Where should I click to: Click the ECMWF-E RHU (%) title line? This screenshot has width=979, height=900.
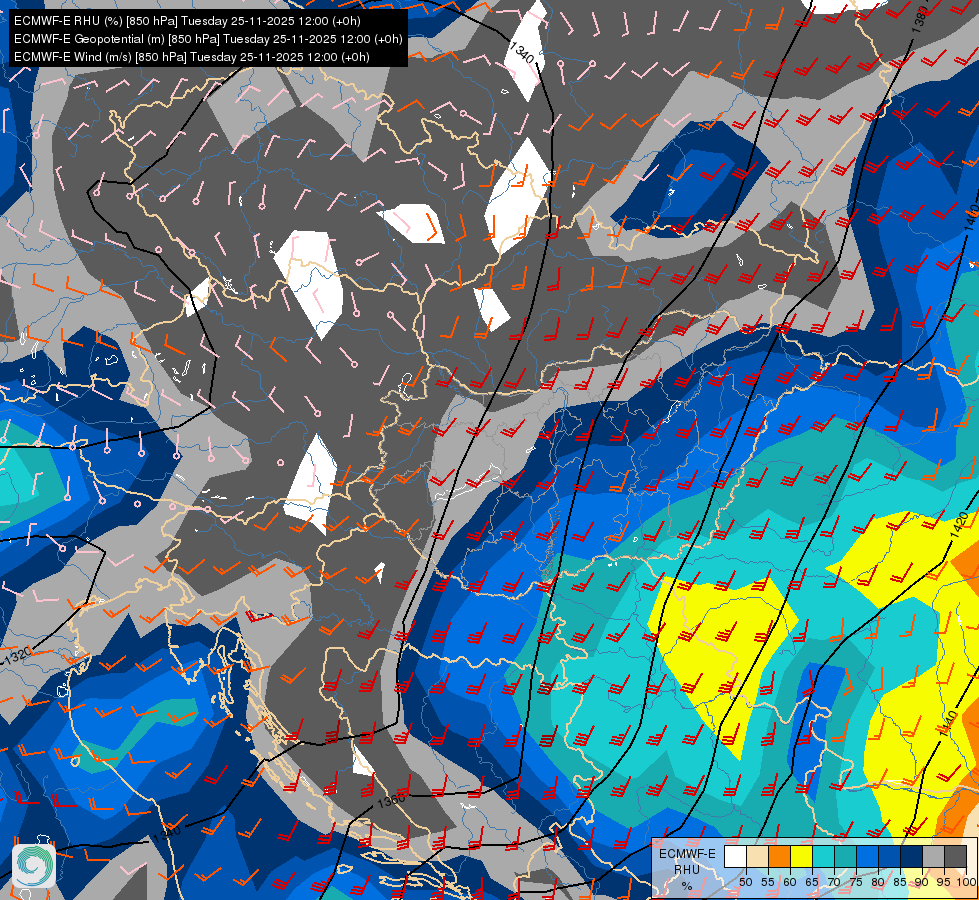point(187,21)
